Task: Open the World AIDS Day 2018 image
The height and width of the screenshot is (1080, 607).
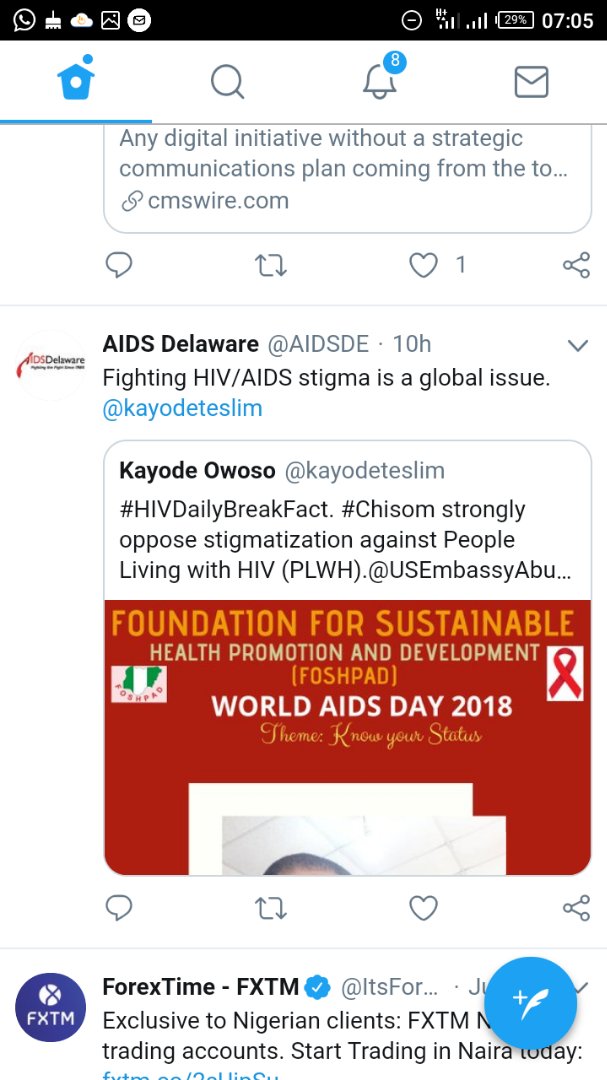Action: (347, 737)
